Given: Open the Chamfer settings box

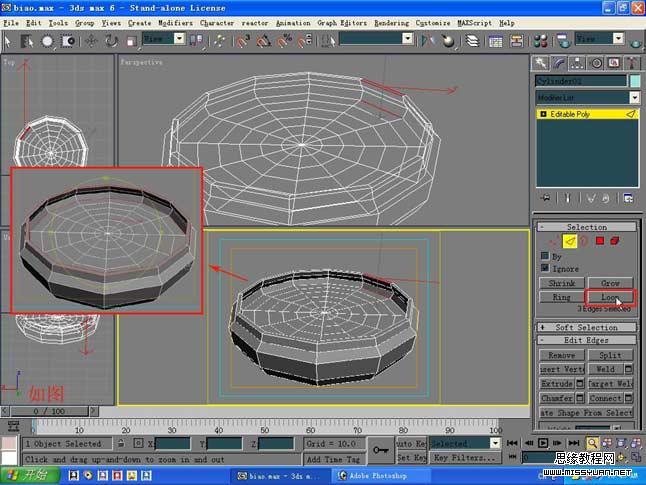Looking at the screenshot, I should tap(580, 398).
